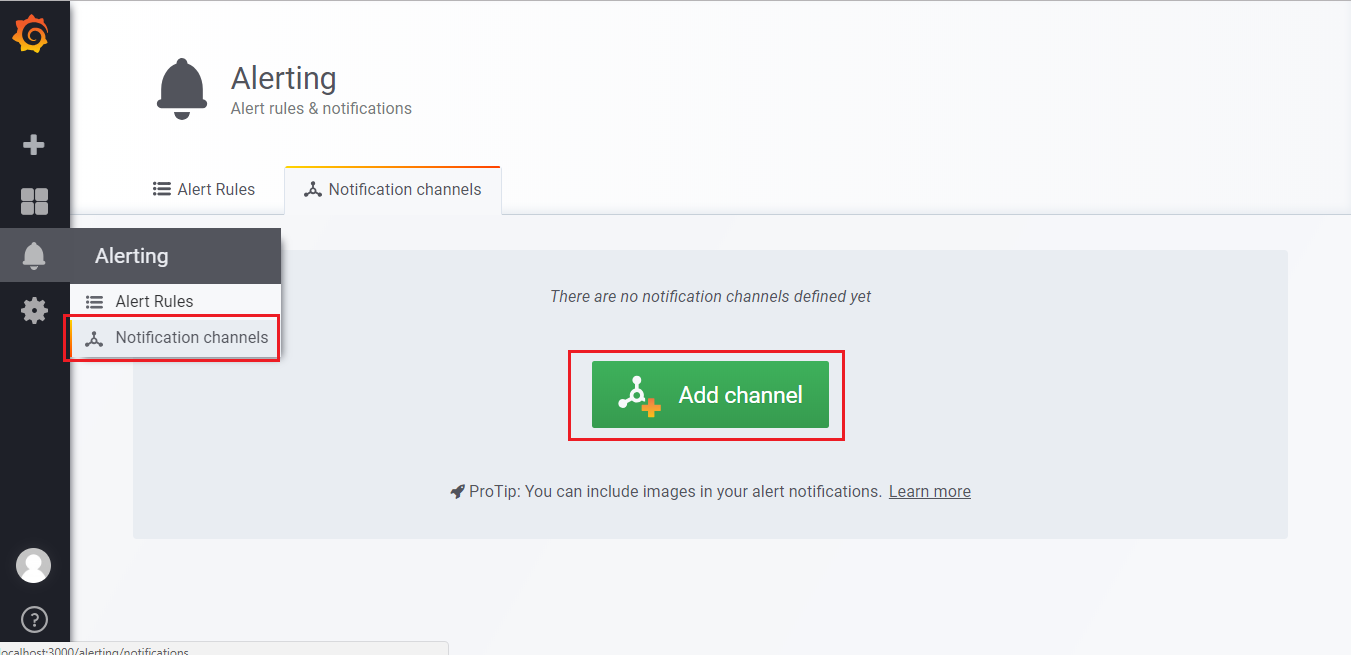Click the "Alert rules & notifications" subtitle
Image resolution: width=1351 pixels, height=655 pixels.
point(321,108)
